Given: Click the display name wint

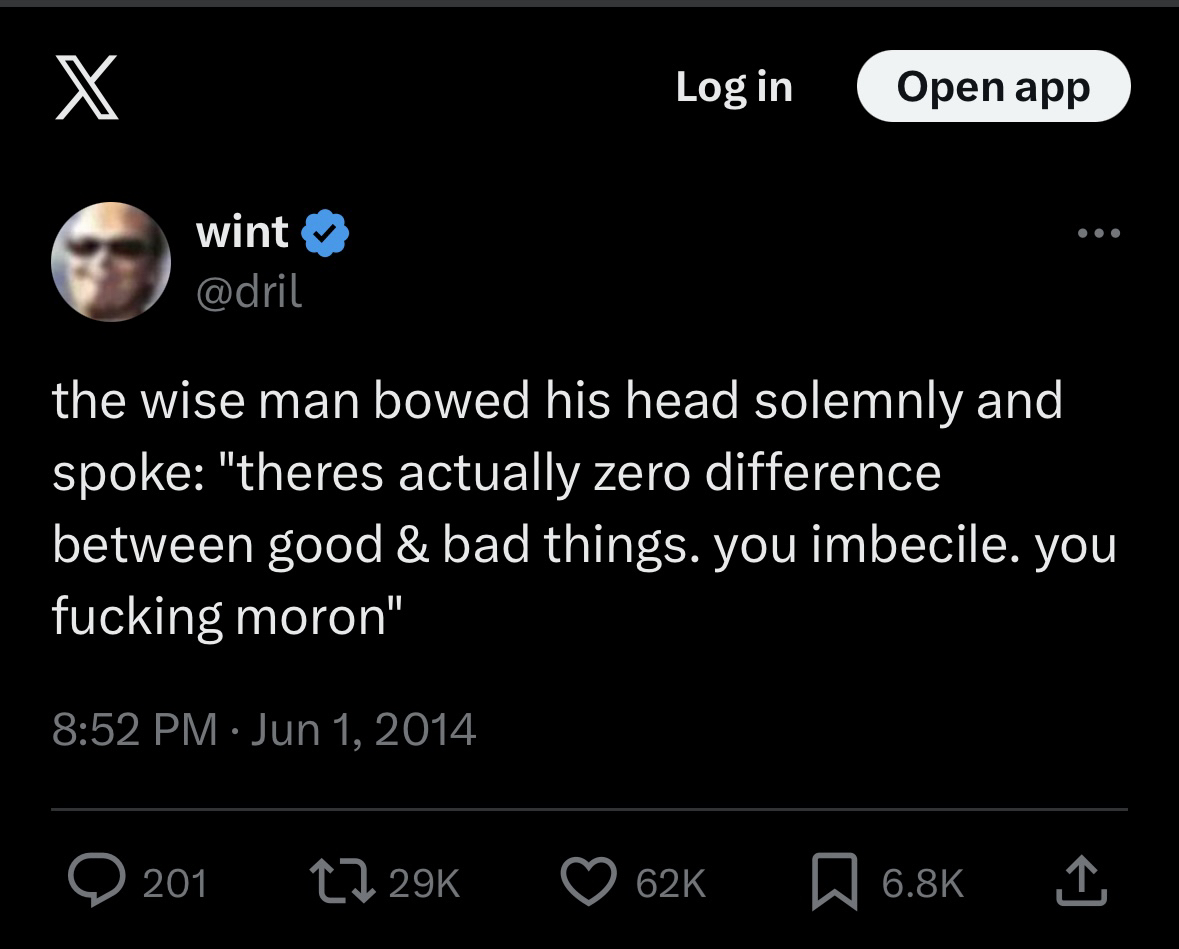Looking at the screenshot, I should tap(243, 232).
